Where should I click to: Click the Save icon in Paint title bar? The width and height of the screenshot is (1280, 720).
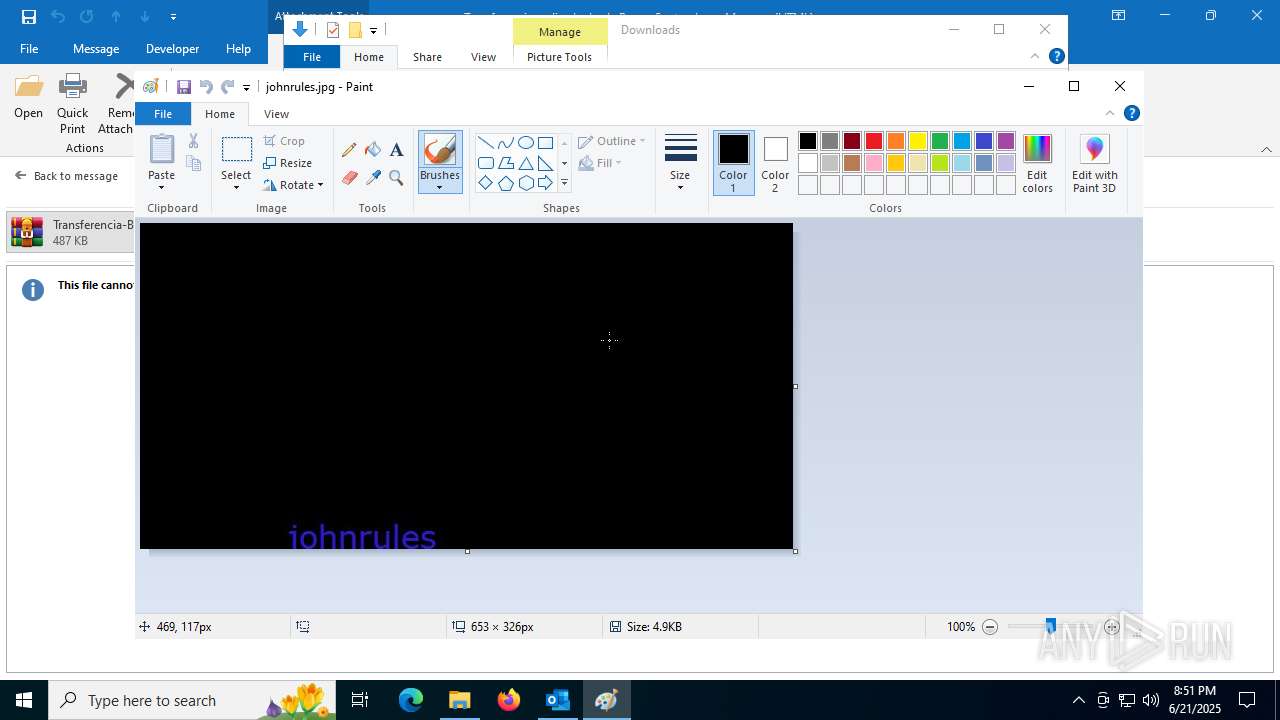tap(184, 87)
